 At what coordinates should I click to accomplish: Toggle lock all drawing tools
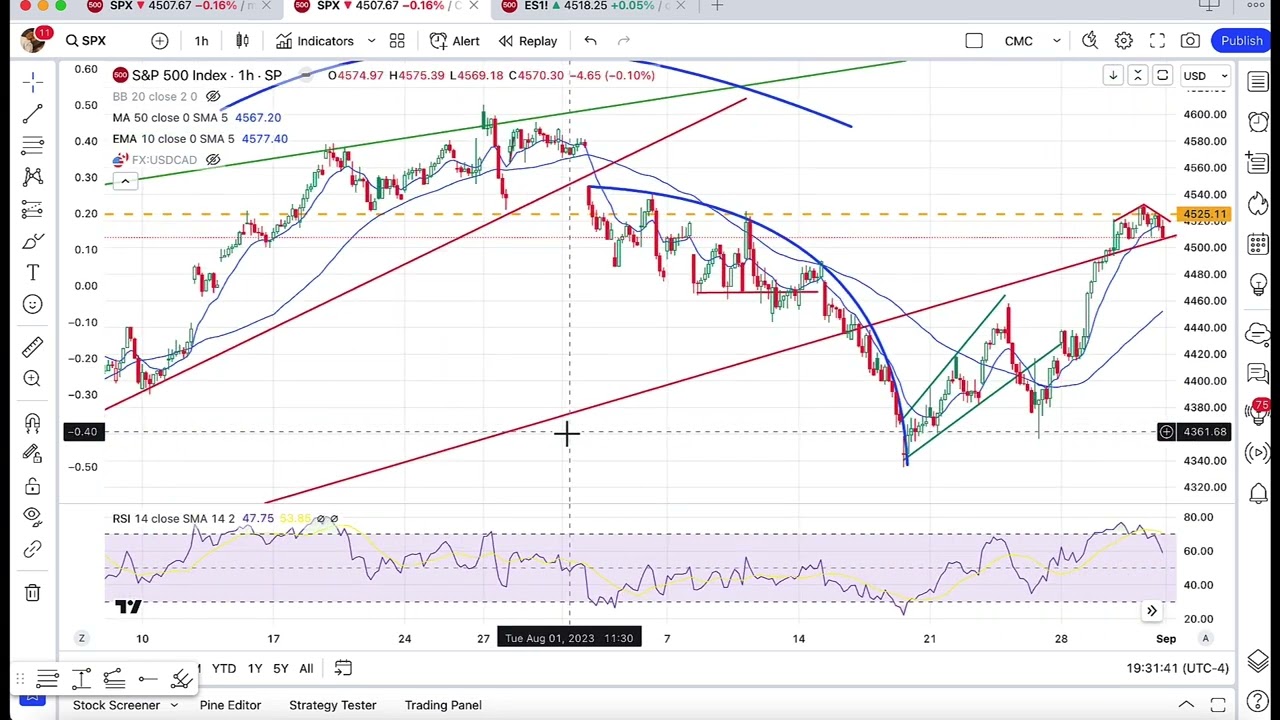pos(32,486)
